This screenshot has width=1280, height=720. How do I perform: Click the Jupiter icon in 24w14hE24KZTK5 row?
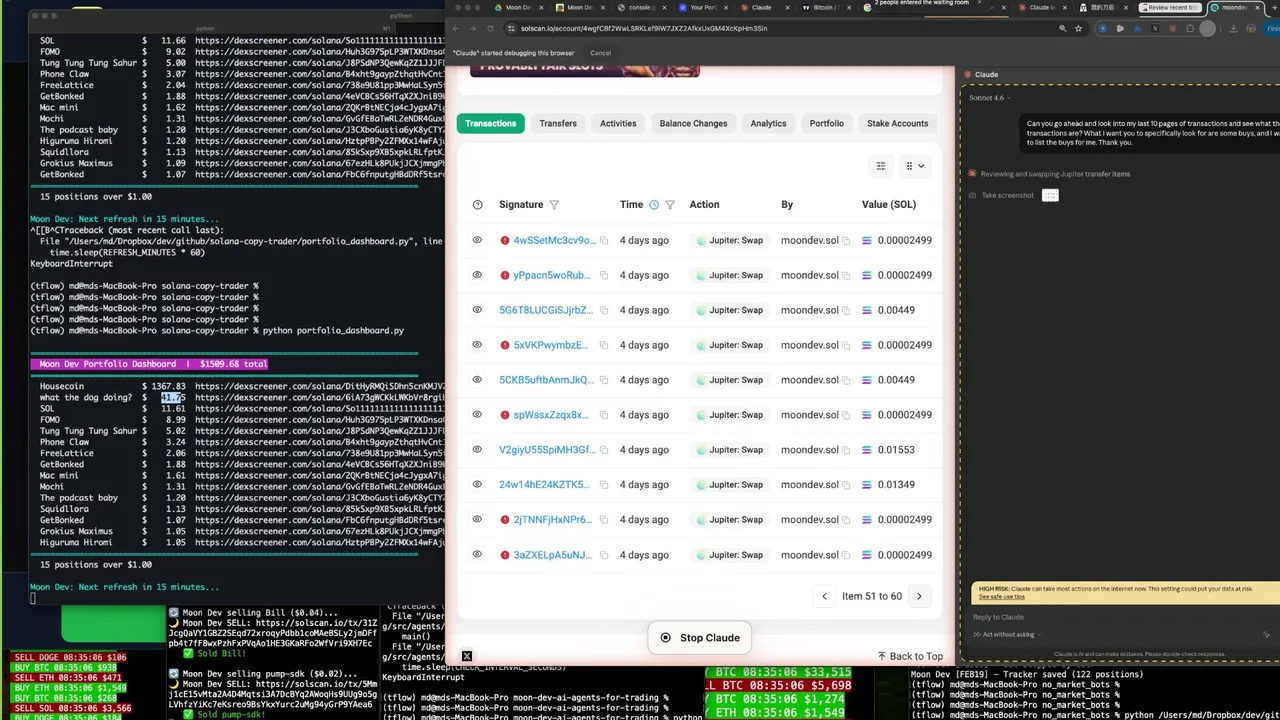pyautogui.click(x=700, y=485)
